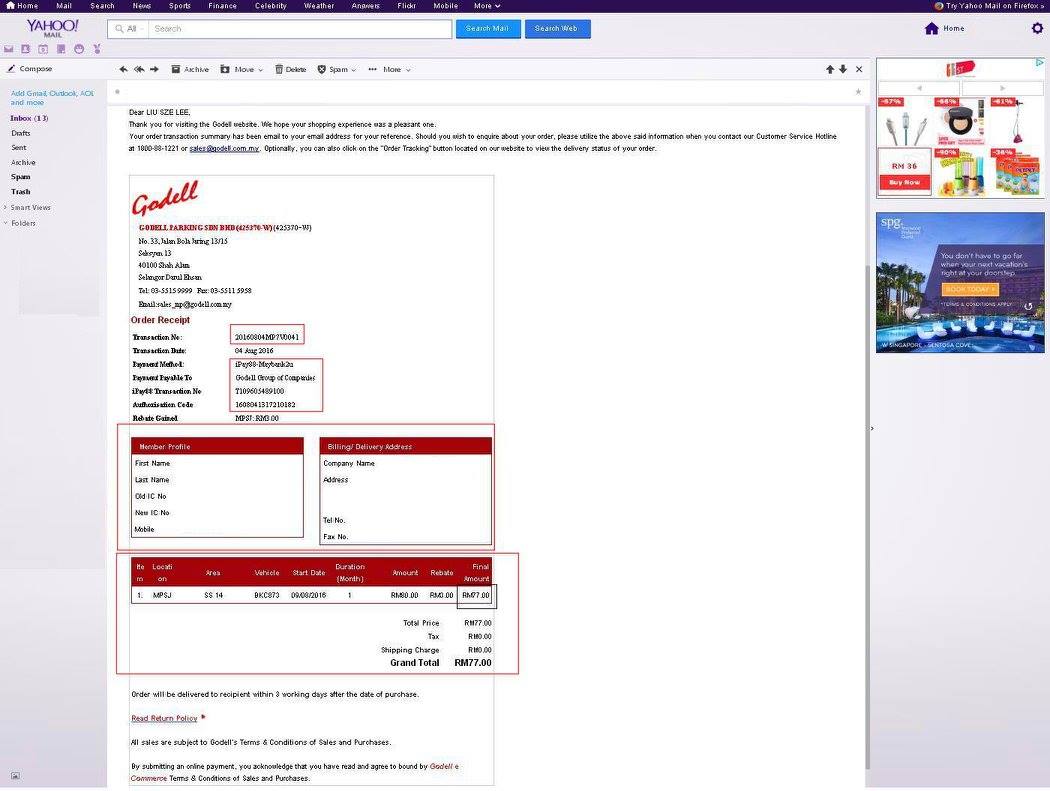This screenshot has width=1050, height=791.
Task: Close the open email with X
Action: tap(859, 69)
